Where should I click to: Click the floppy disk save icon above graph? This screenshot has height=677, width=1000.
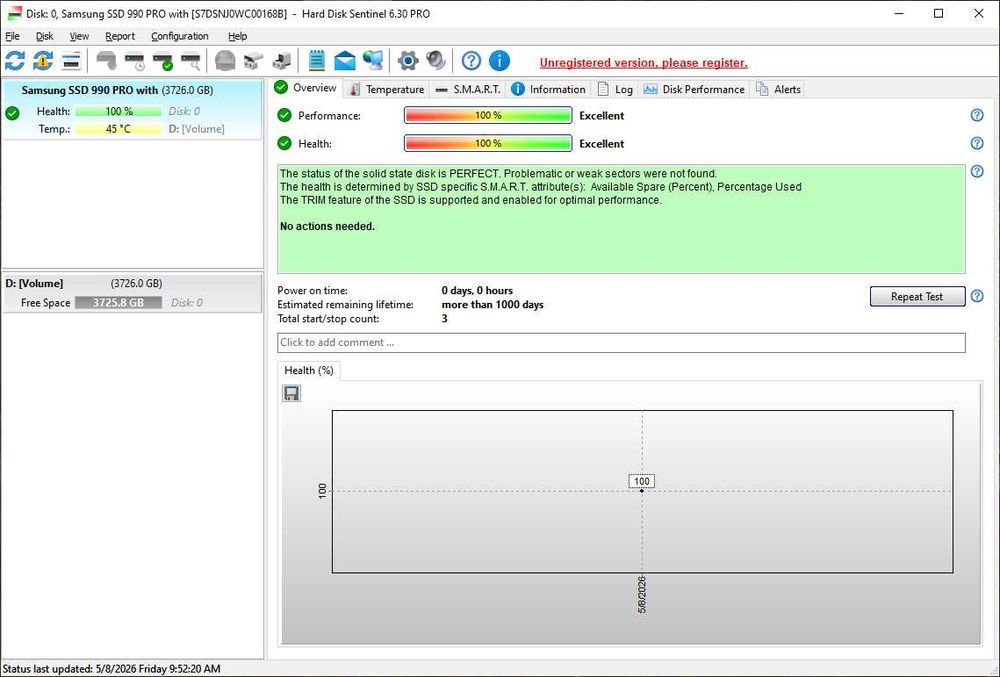(291, 393)
